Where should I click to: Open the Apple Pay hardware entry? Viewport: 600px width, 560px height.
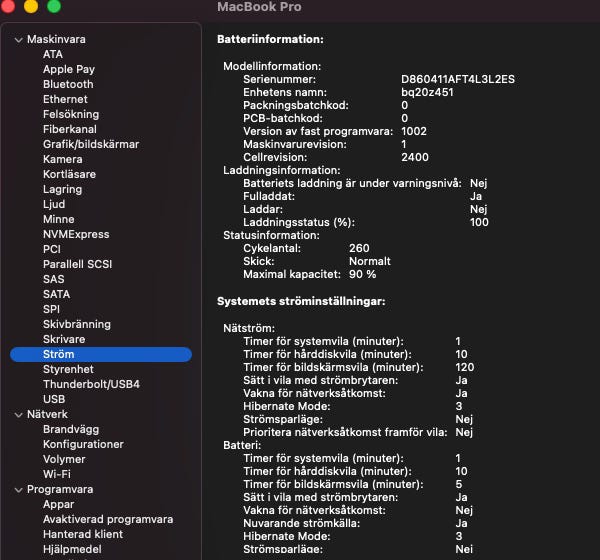pyautogui.click(x=69, y=69)
